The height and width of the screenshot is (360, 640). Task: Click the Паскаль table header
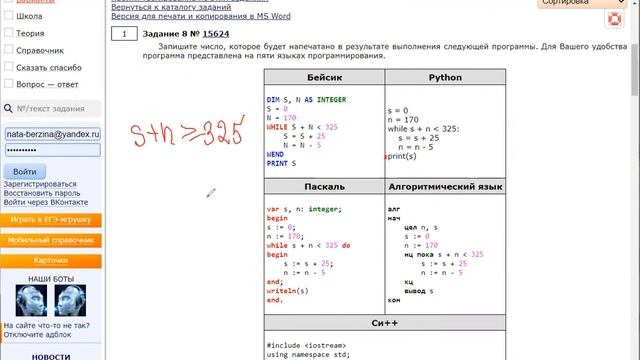click(324, 187)
